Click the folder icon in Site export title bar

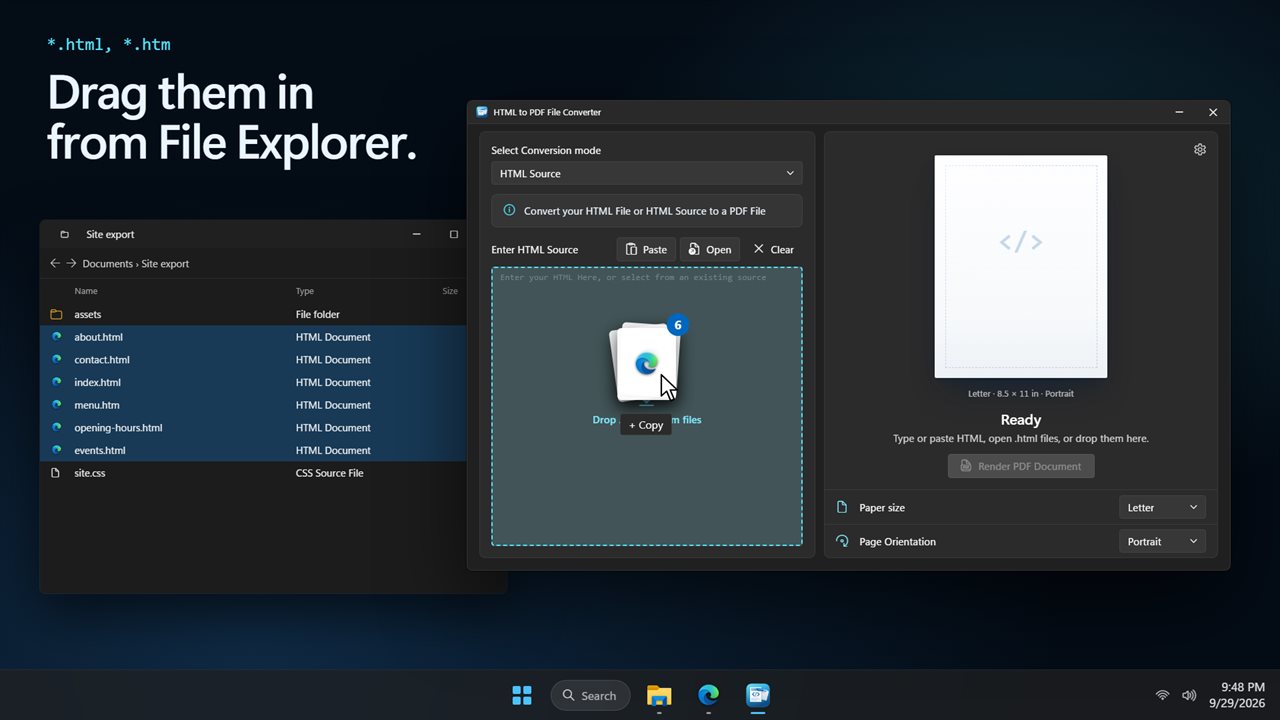point(65,235)
